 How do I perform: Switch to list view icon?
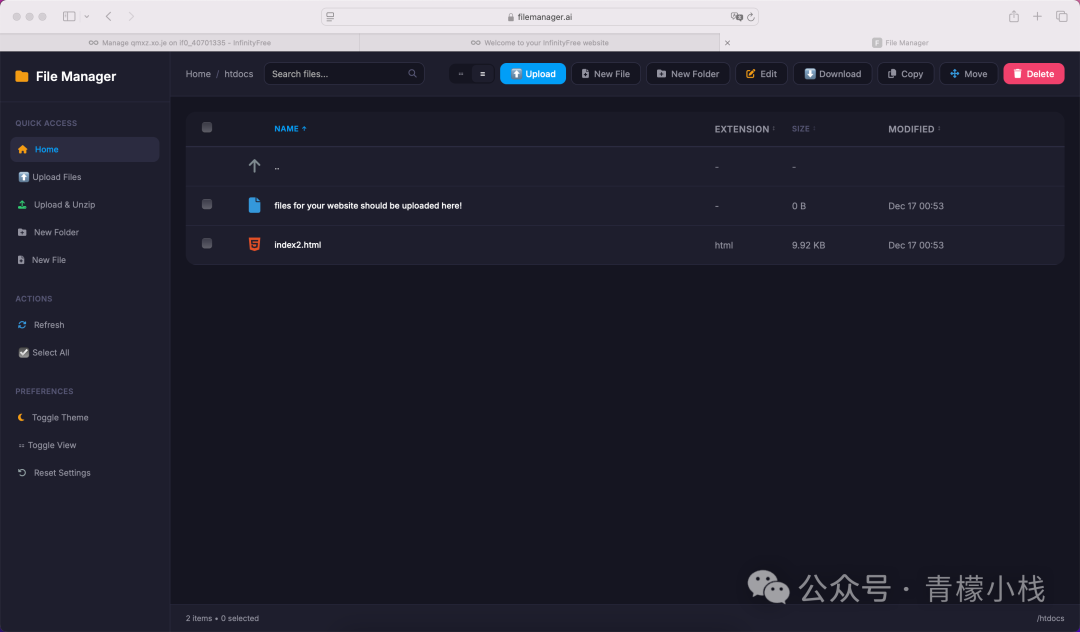click(x=482, y=74)
